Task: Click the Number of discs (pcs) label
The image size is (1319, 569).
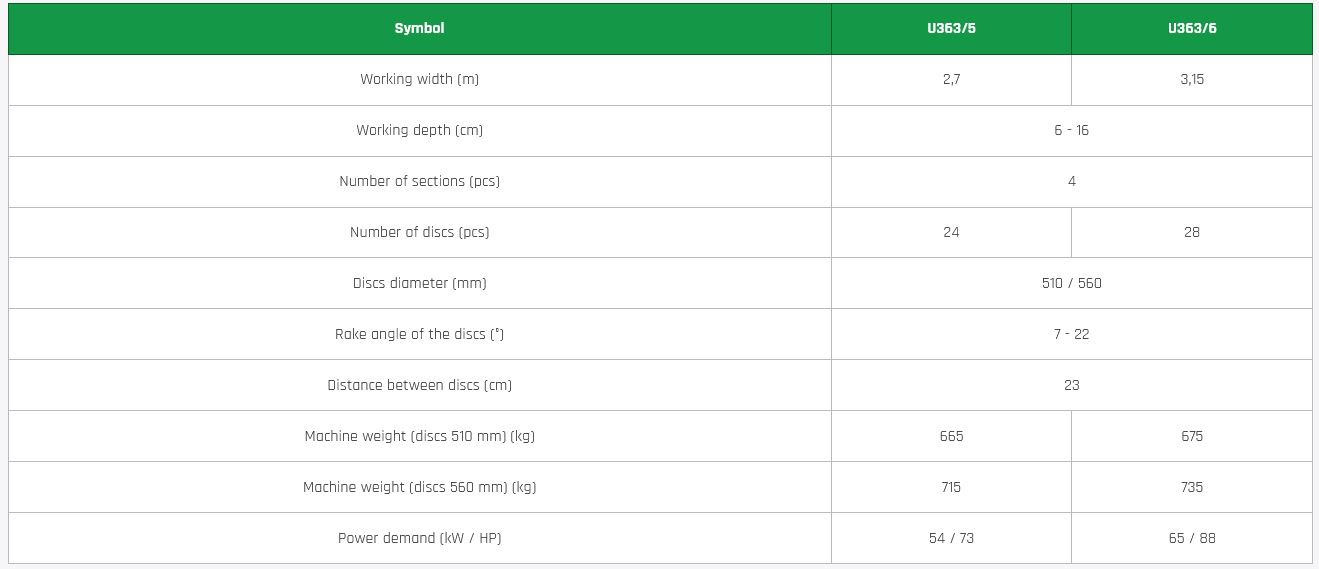Action: pos(419,232)
